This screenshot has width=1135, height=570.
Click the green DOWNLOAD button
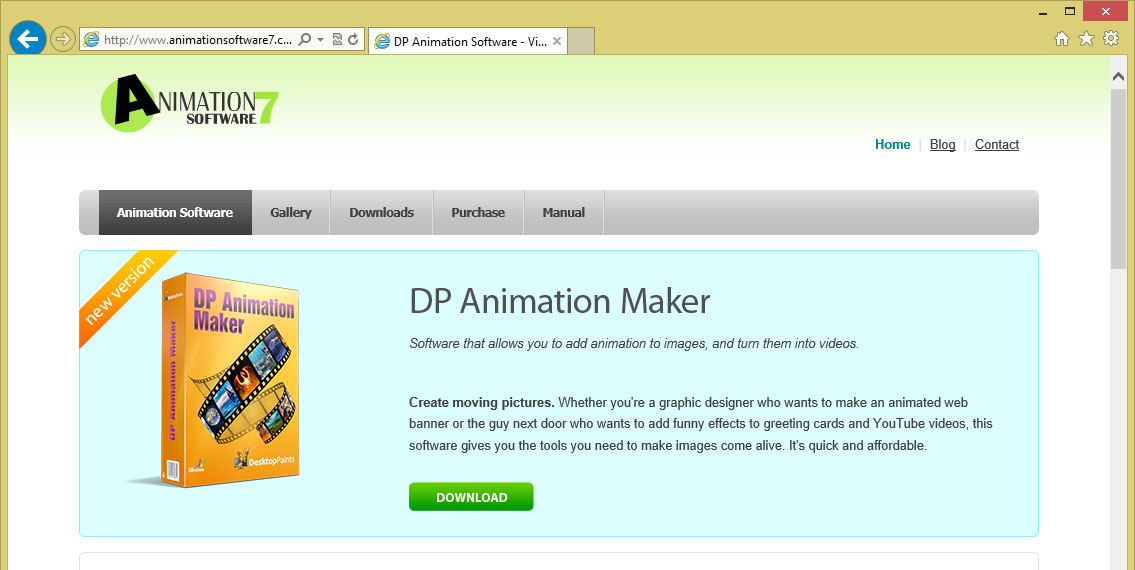click(471, 497)
